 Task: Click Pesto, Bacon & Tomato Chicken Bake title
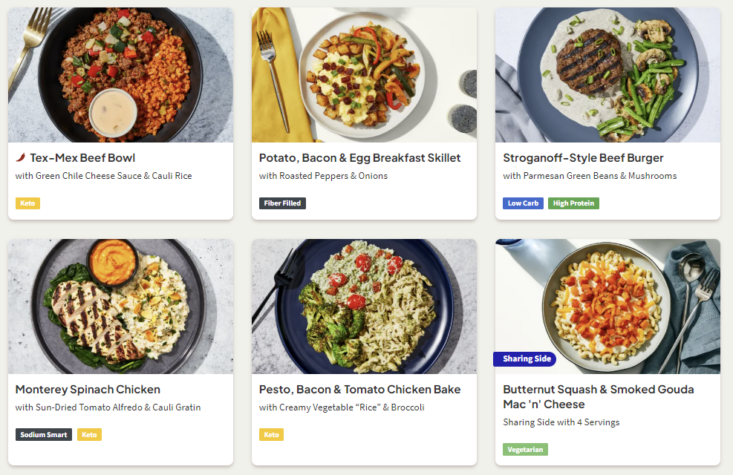359,389
